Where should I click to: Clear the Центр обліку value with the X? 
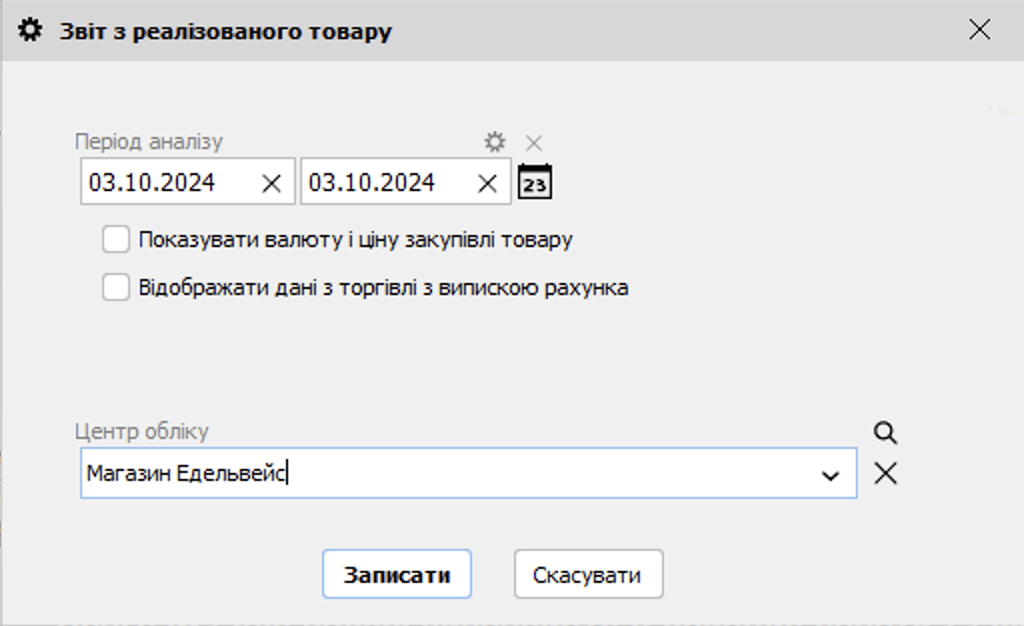[885, 474]
